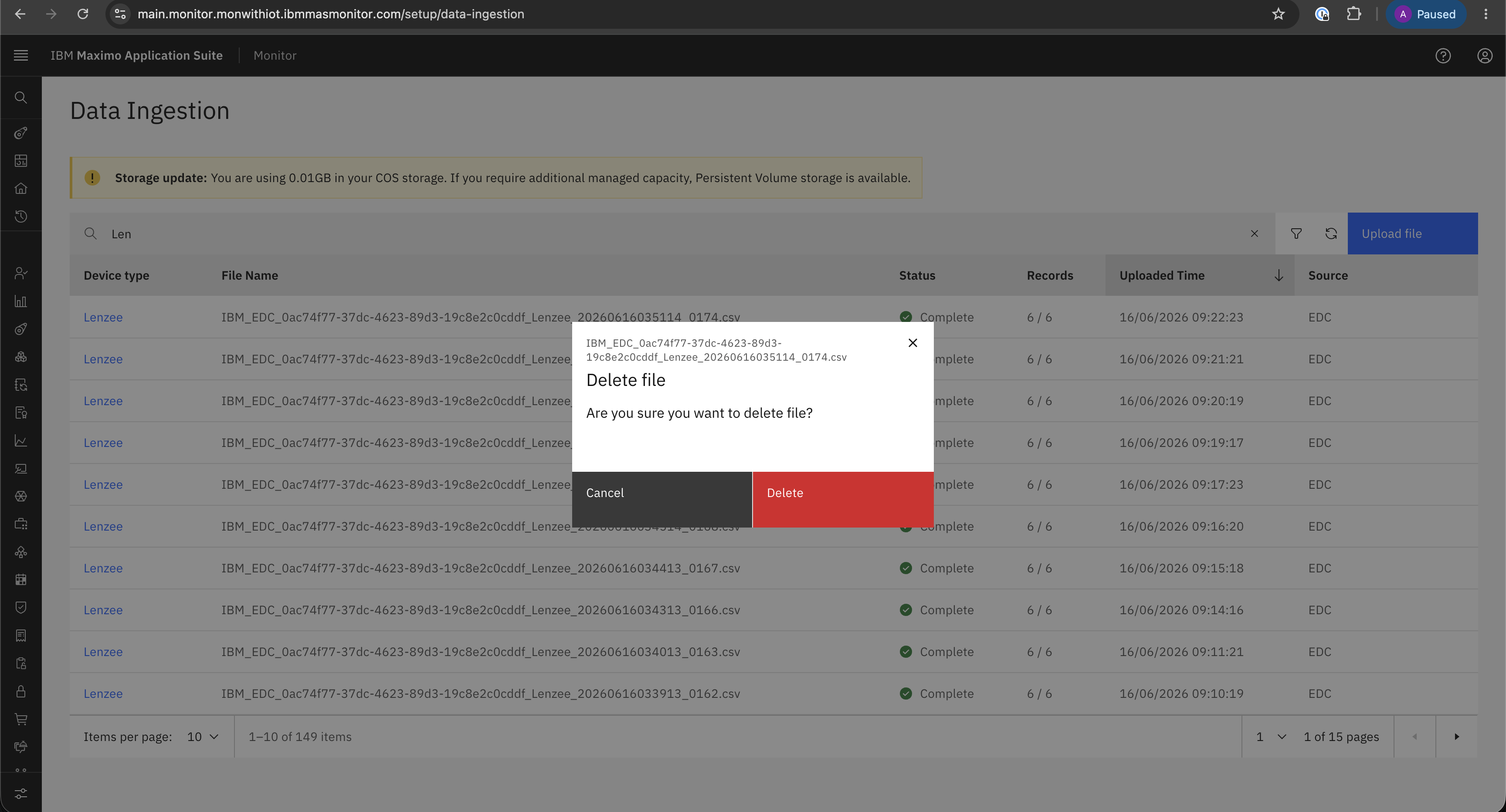
Task: Open the user profile icon in header
Action: 1485,55
